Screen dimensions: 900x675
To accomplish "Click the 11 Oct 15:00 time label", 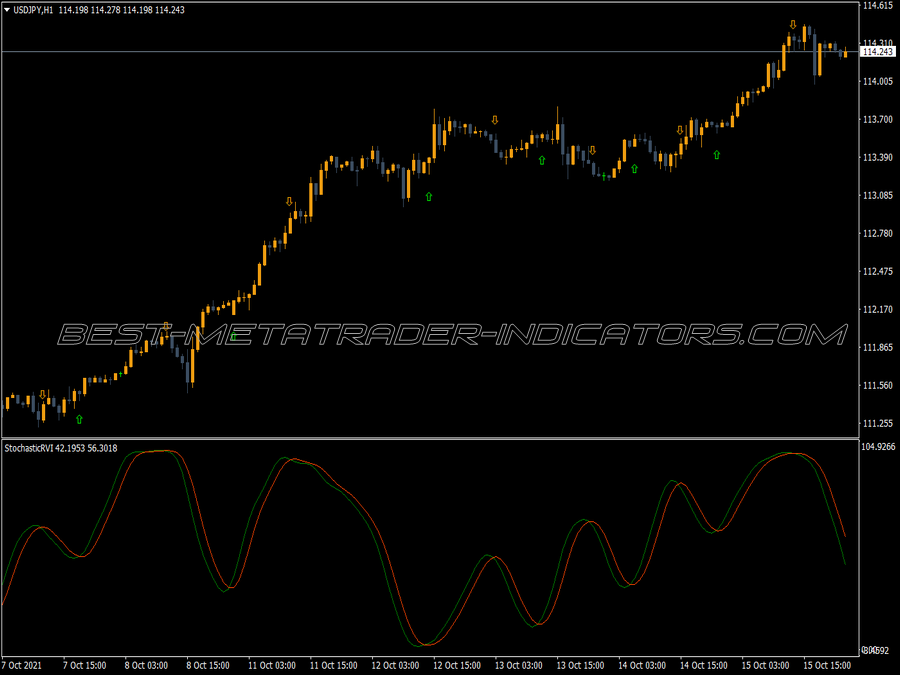I will tap(333, 666).
